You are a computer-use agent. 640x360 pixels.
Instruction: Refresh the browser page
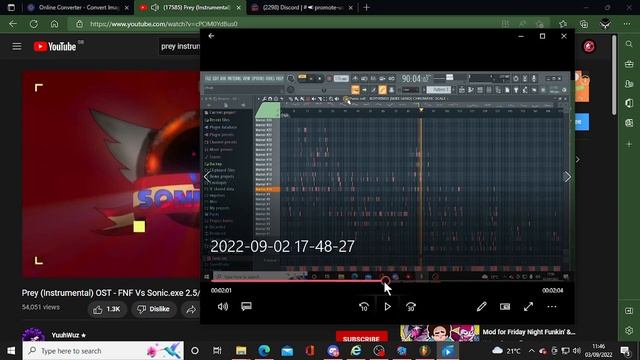33,24
